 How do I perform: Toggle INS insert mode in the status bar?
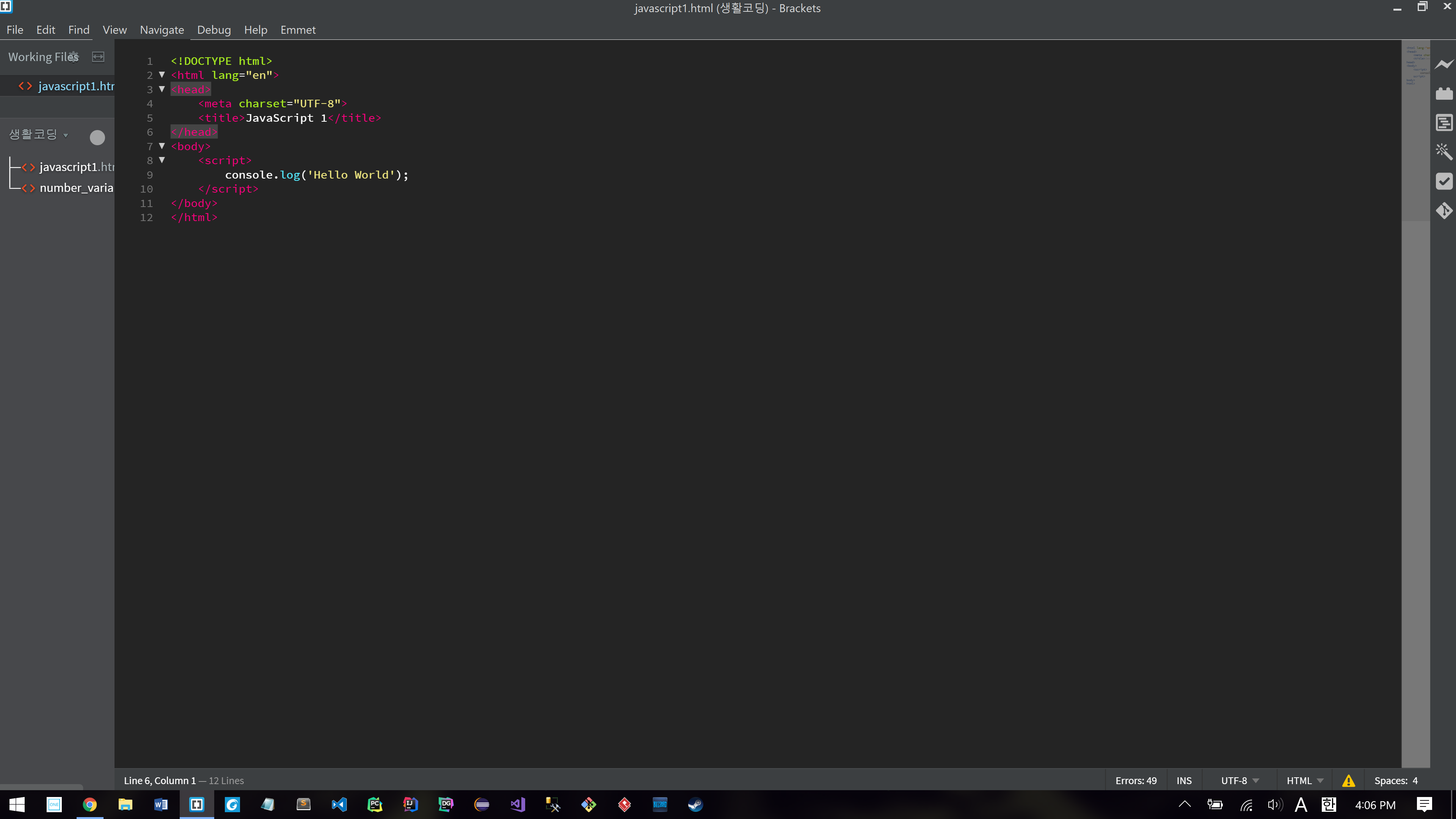point(1184,780)
